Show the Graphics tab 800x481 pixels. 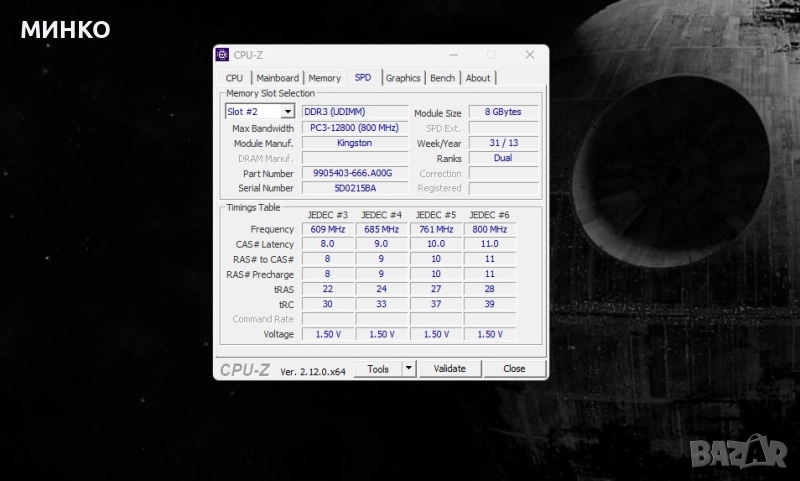pyautogui.click(x=403, y=78)
